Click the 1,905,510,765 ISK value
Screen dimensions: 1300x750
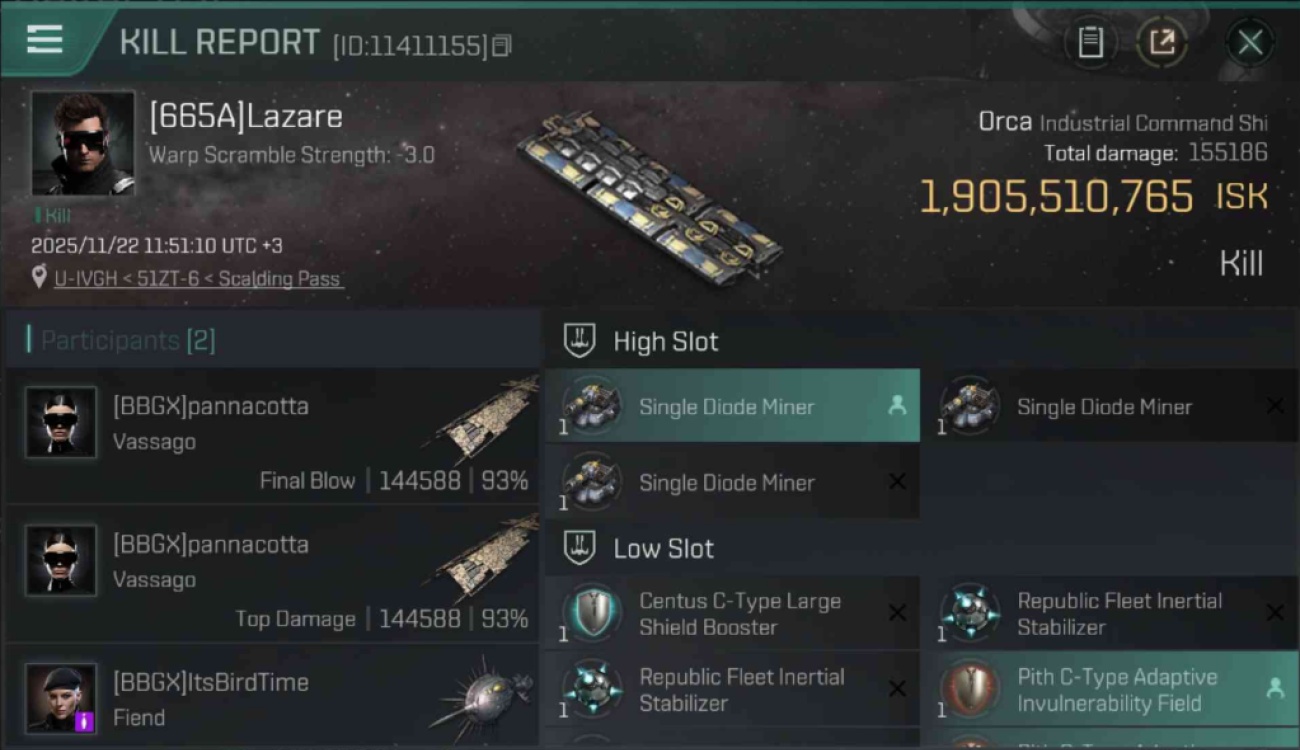[1055, 197]
